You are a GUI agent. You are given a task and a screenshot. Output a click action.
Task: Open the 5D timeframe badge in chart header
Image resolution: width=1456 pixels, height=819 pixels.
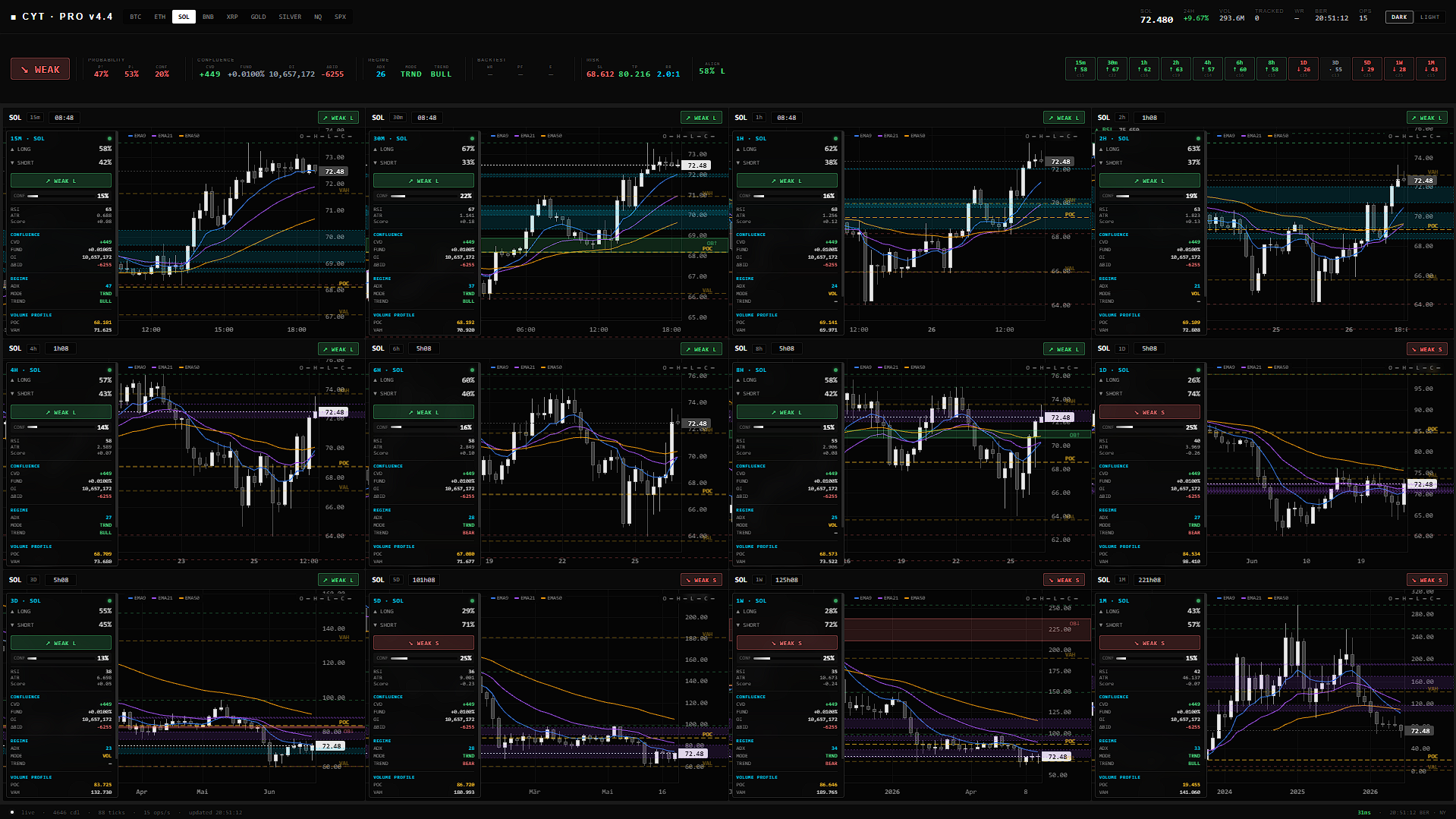tap(396, 580)
